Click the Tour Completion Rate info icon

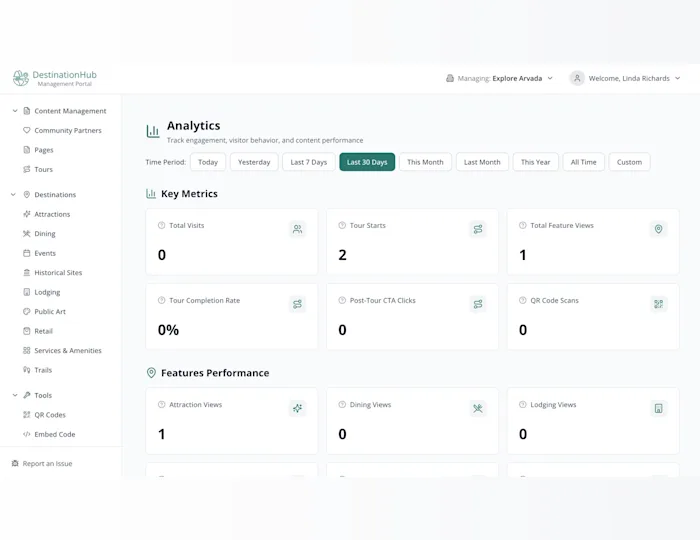(162, 300)
